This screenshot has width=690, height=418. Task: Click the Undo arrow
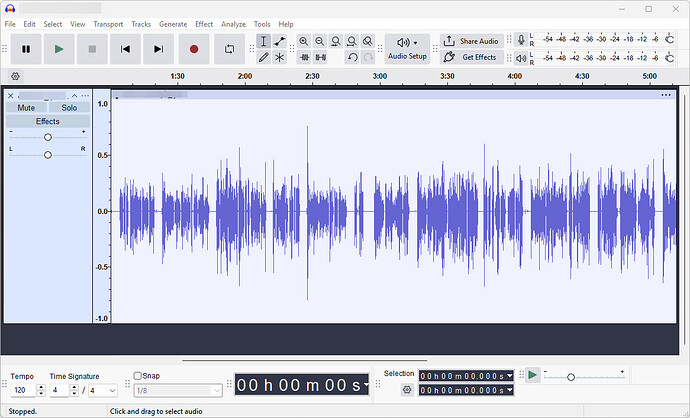point(352,57)
